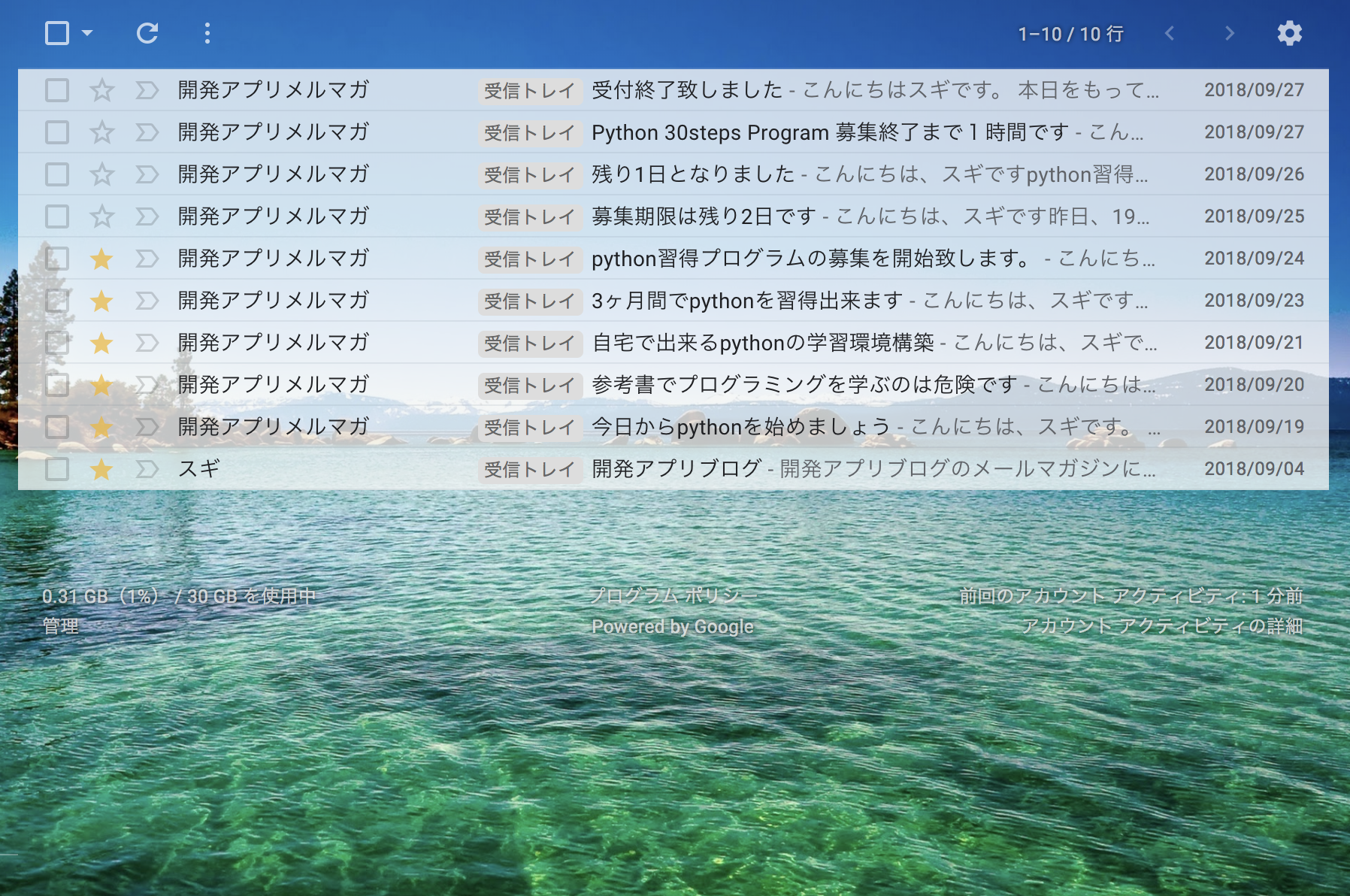Star the 2018/09/27 受付終了致しました email
Screen dimensions: 1350x896
[x=101, y=90]
